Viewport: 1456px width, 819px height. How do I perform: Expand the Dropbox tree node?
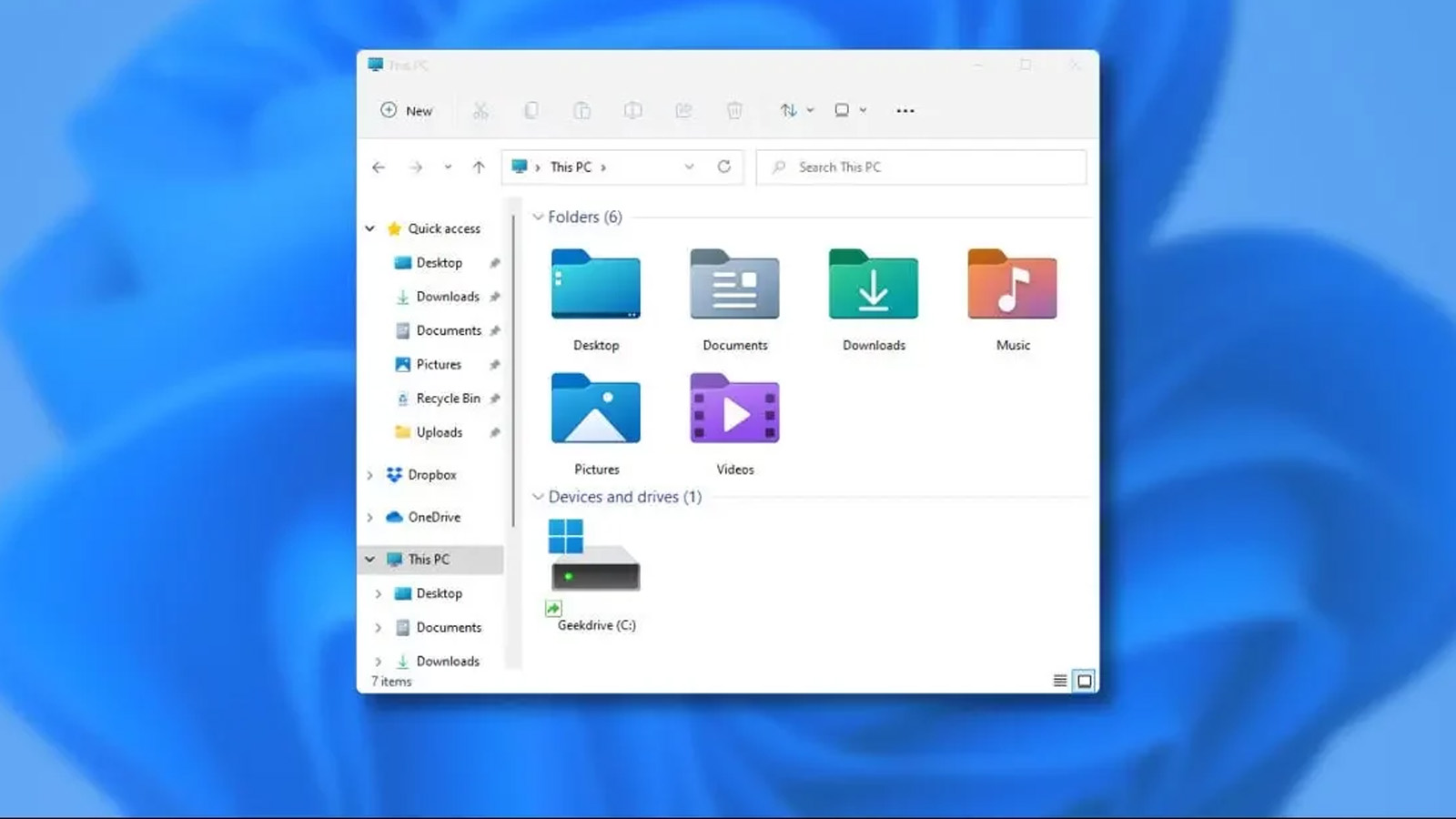(x=370, y=475)
